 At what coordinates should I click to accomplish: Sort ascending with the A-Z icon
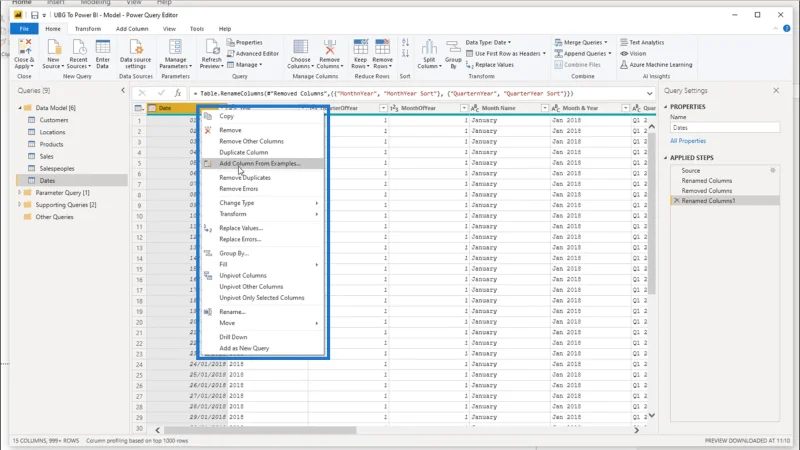tap(405, 43)
